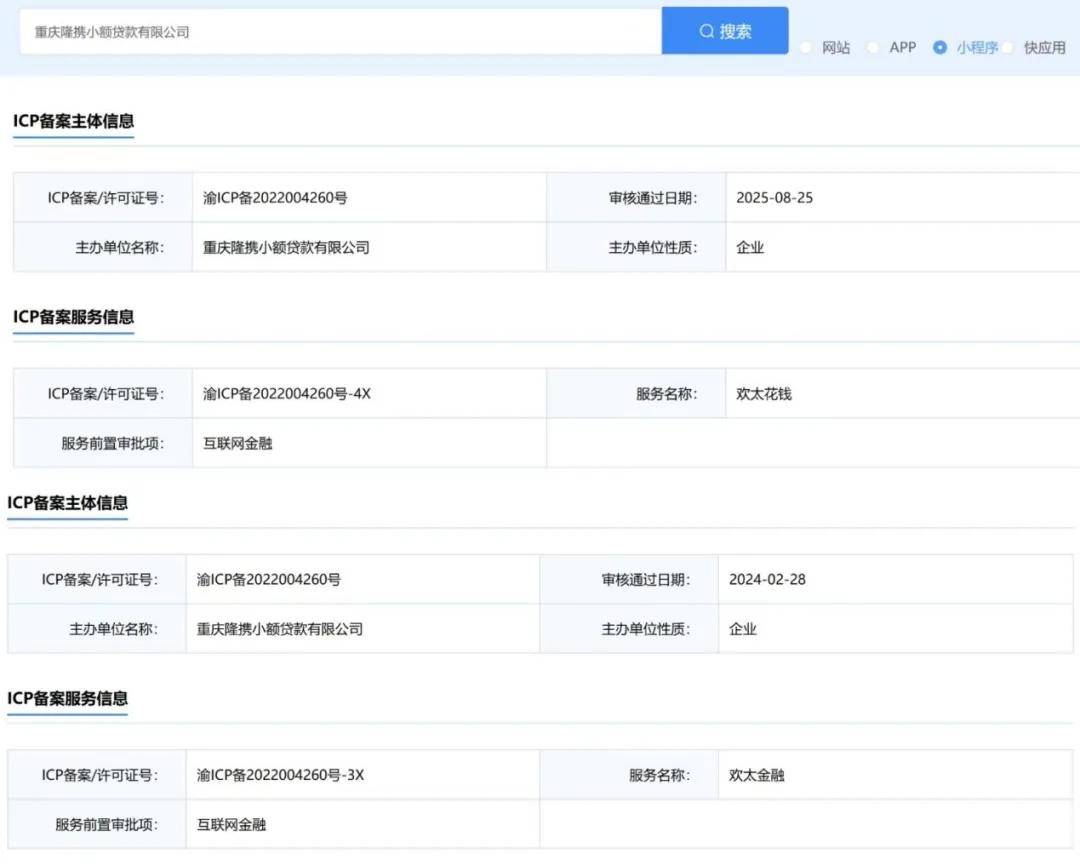Click 企业 in the first 主办单位性质 row
The image size is (1080, 865).
pos(751,247)
